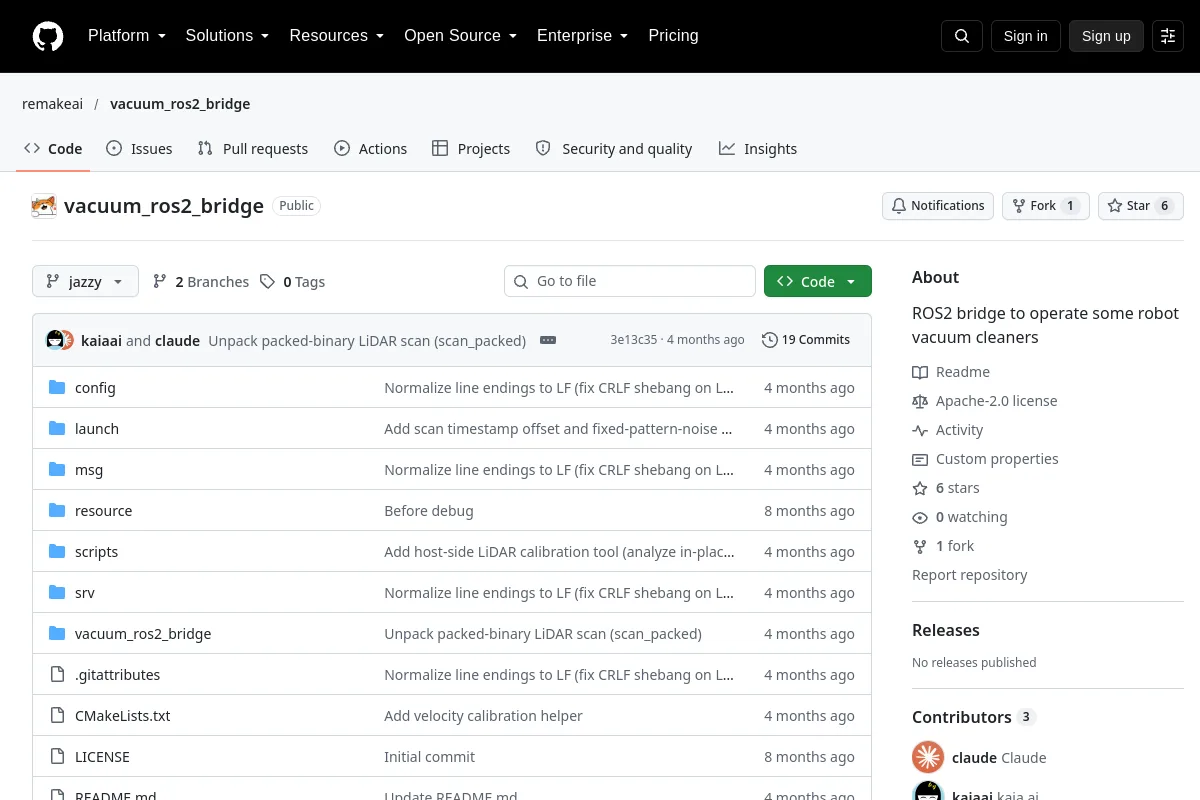The width and height of the screenshot is (1200, 800).
Task: Click the file icon beside .gitattributes
Action: (x=57, y=675)
